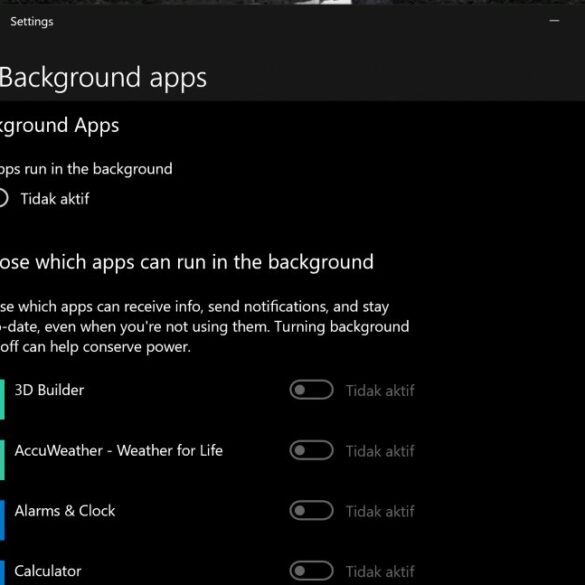585x585 pixels.
Task: Select 'AccuWeather - Weather for Life' label
Action: 119,451
